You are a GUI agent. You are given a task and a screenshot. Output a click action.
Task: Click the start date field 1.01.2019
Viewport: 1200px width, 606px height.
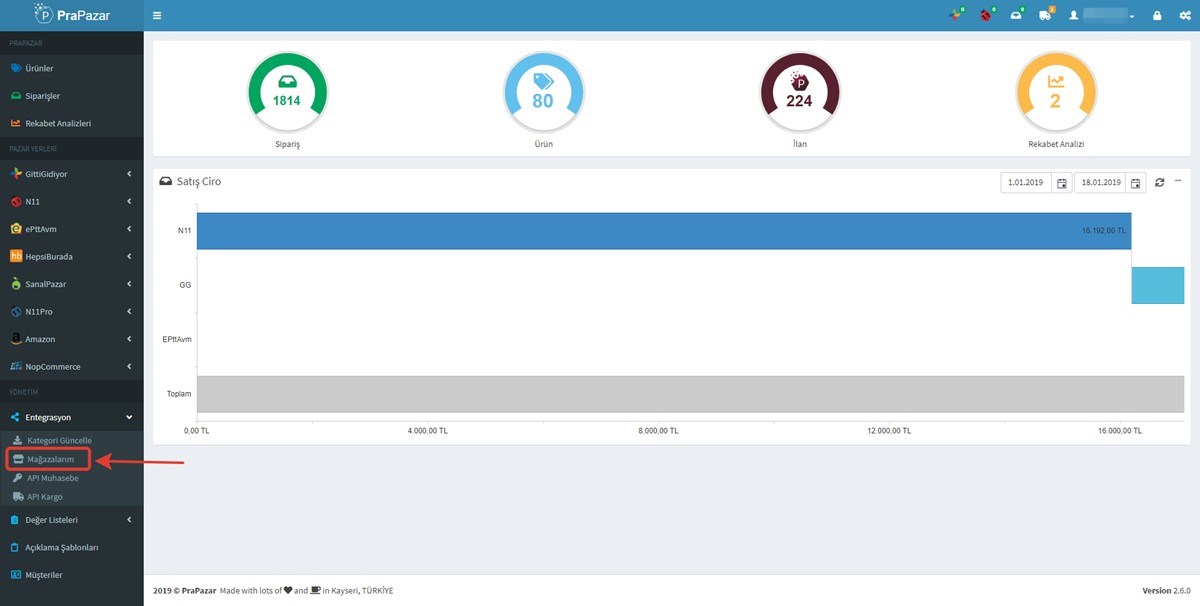[1027, 182]
